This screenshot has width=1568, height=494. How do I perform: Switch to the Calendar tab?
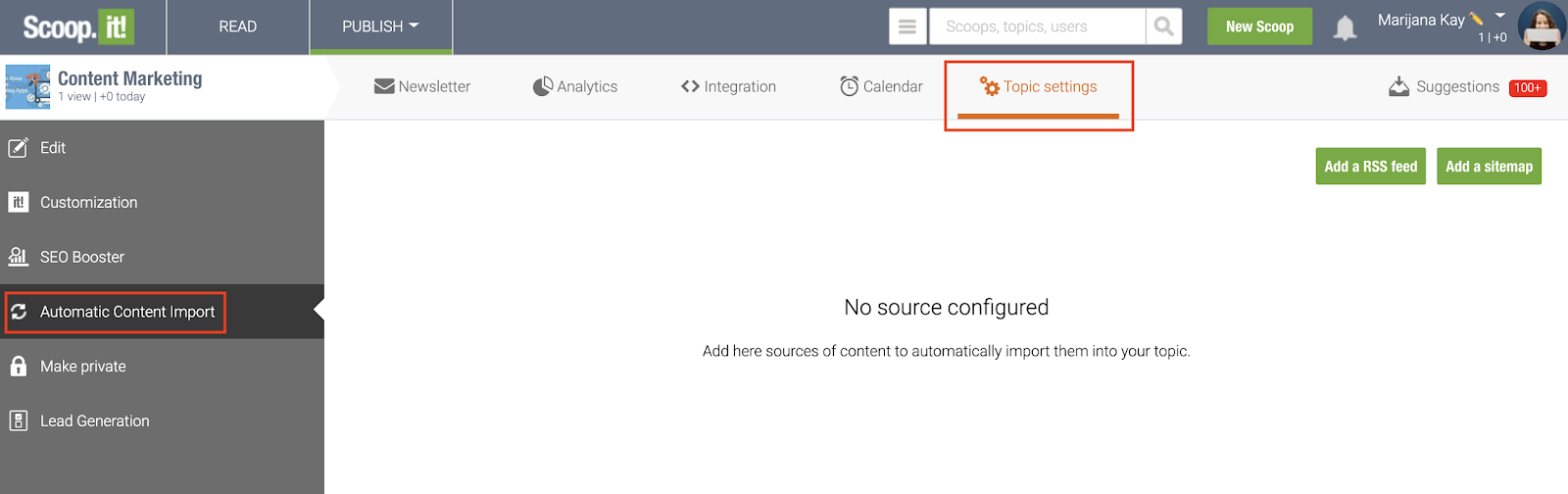click(881, 86)
